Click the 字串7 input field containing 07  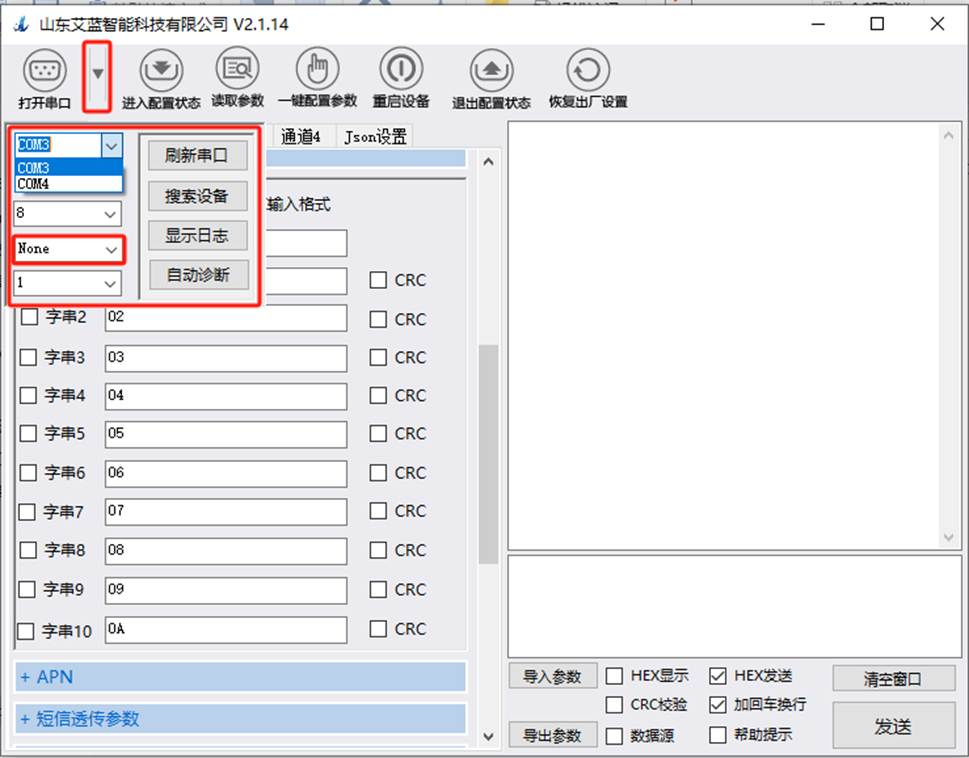click(226, 511)
